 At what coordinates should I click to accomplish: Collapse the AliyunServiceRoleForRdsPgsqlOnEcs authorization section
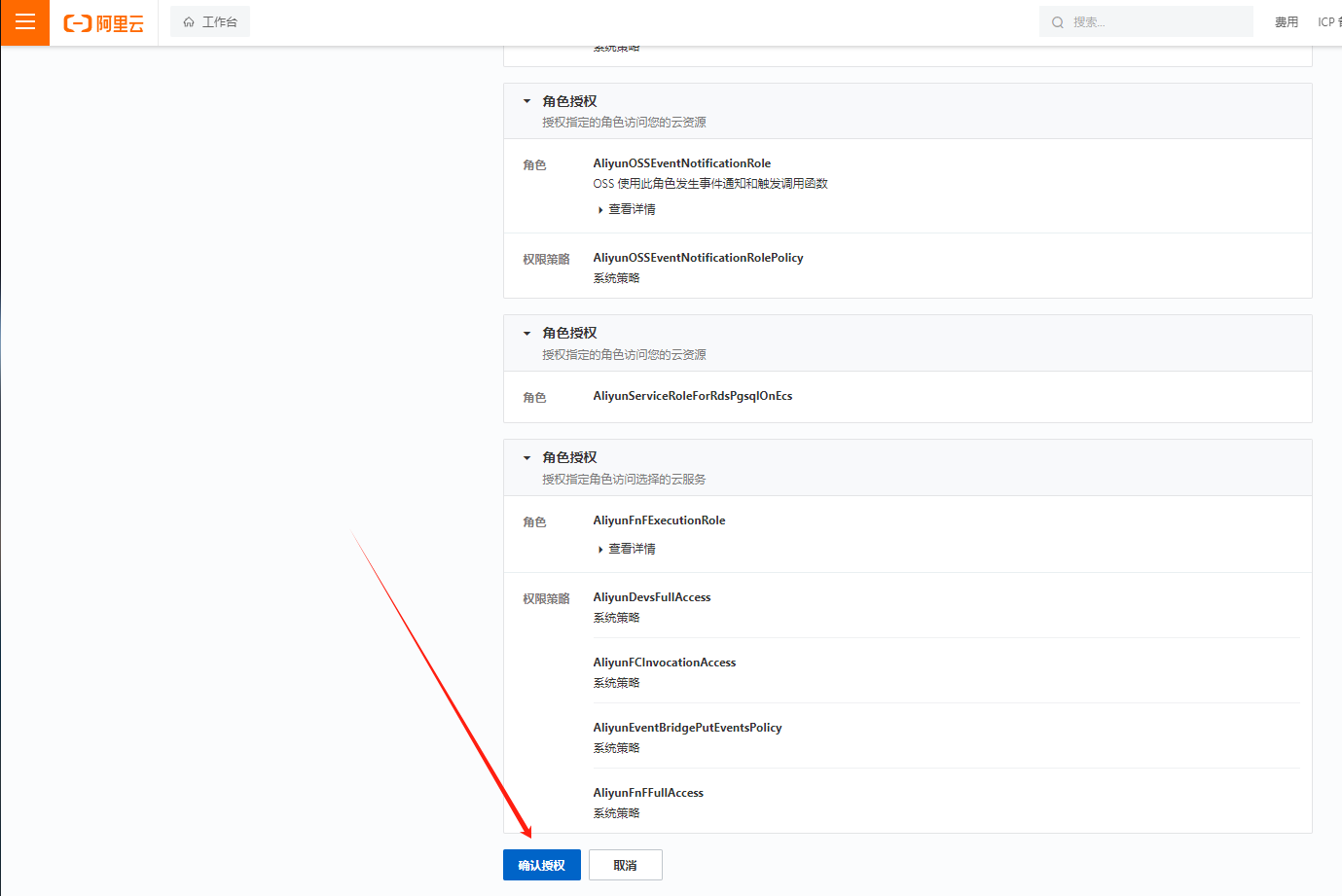pyautogui.click(x=526, y=332)
